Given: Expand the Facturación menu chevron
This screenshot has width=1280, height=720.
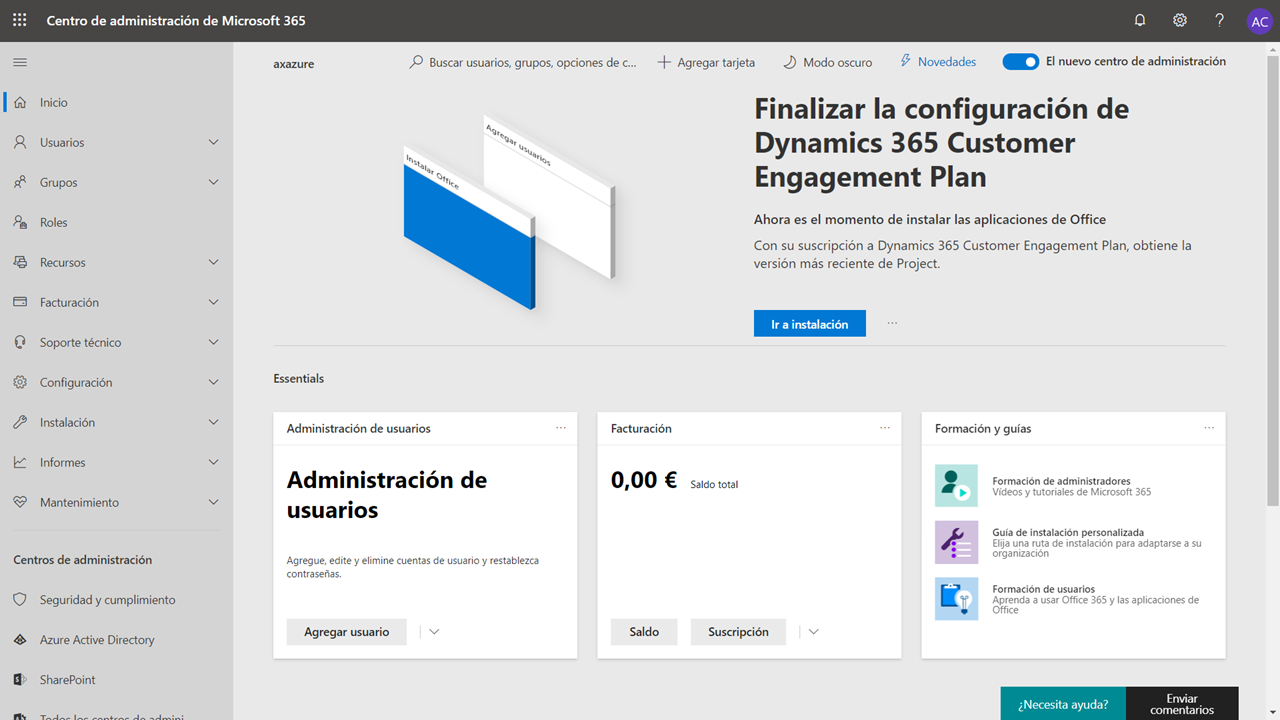Looking at the screenshot, I should point(213,302).
